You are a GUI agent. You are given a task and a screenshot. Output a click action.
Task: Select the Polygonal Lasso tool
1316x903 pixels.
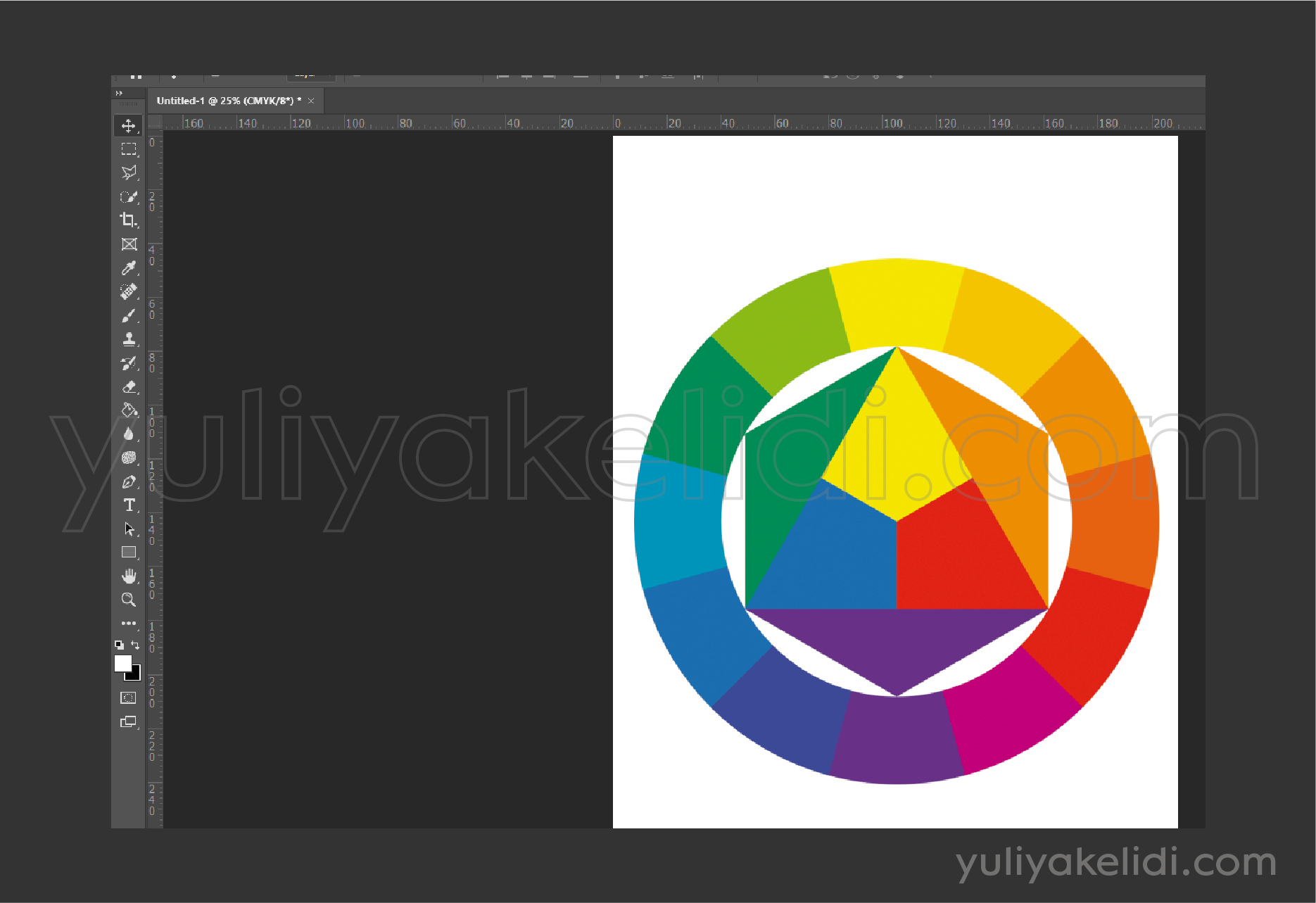[x=128, y=173]
